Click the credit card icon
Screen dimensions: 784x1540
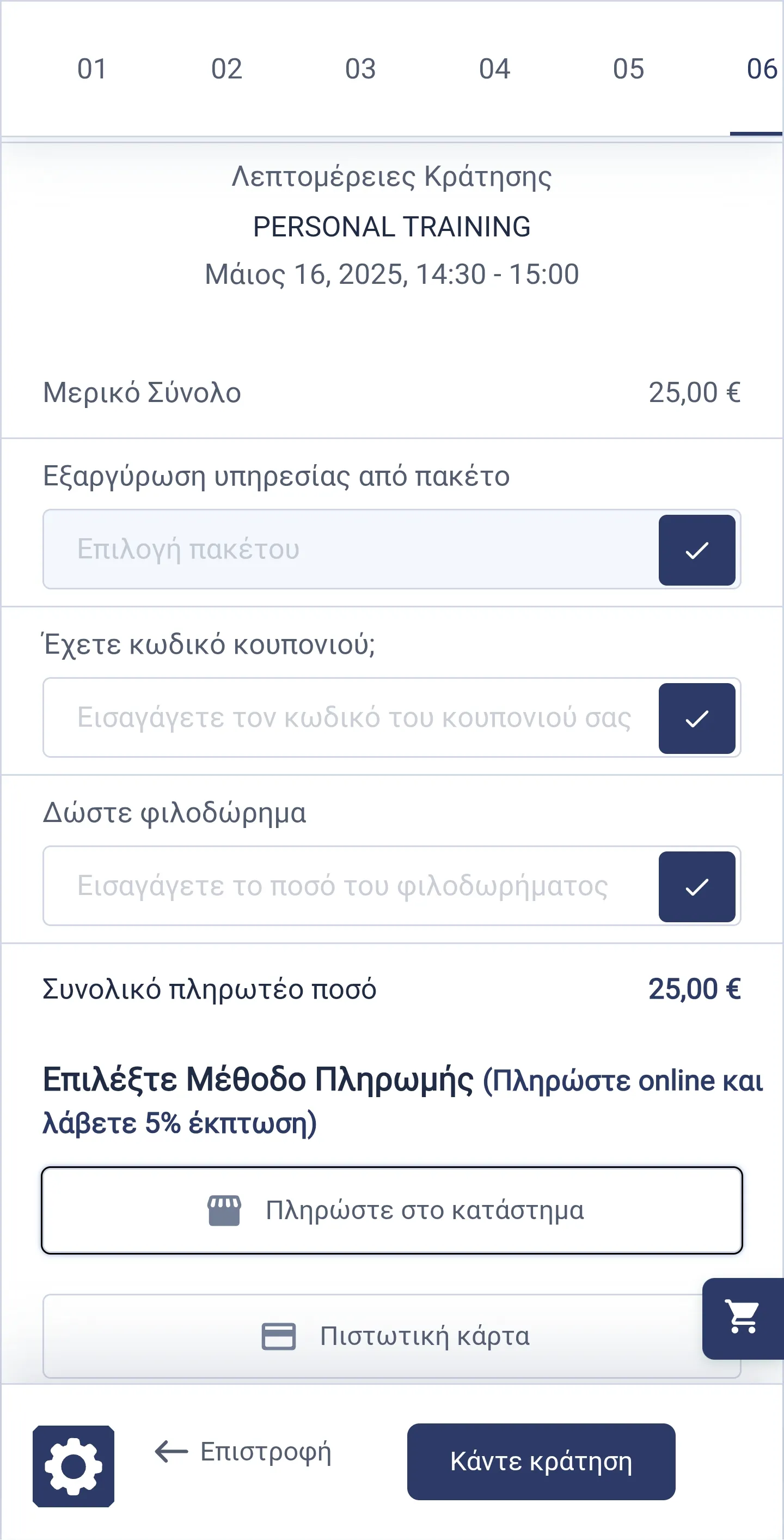click(278, 1336)
